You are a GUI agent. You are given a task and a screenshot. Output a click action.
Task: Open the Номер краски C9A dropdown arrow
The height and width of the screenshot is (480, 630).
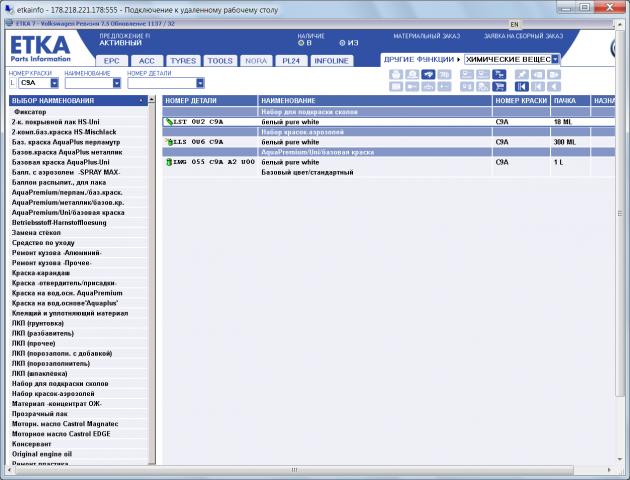pyautogui.click(x=54, y=83)
